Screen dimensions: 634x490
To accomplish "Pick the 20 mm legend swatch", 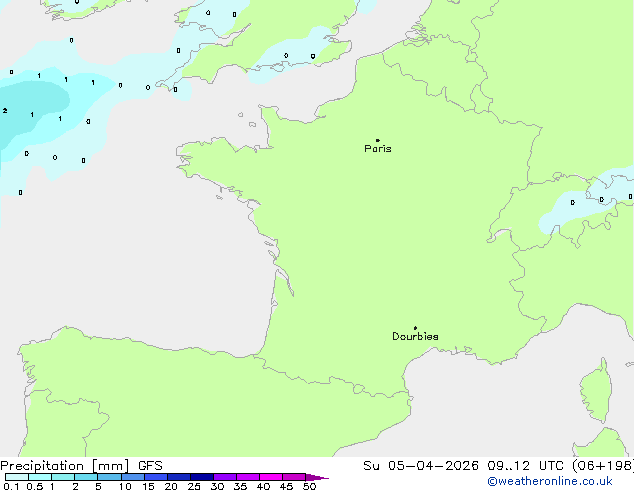I will coord(179,477).
